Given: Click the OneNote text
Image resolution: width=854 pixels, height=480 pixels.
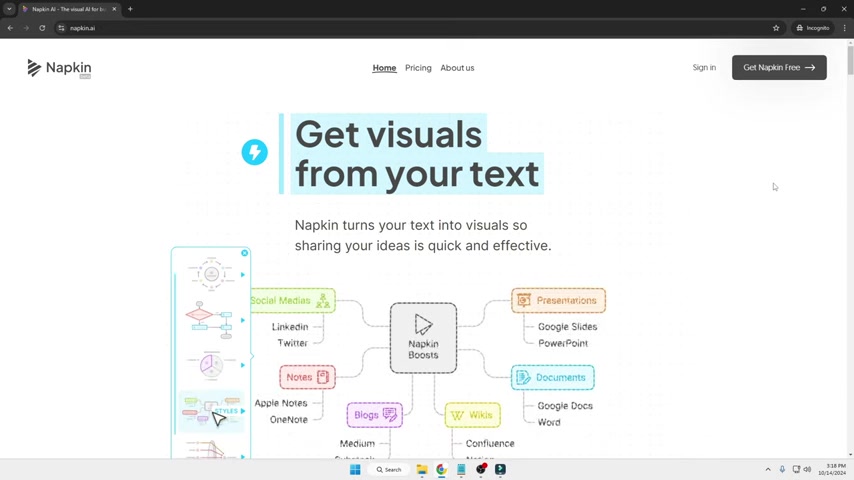Looking at the screenshot, I should pyautogui.click(x=289, y=420).
